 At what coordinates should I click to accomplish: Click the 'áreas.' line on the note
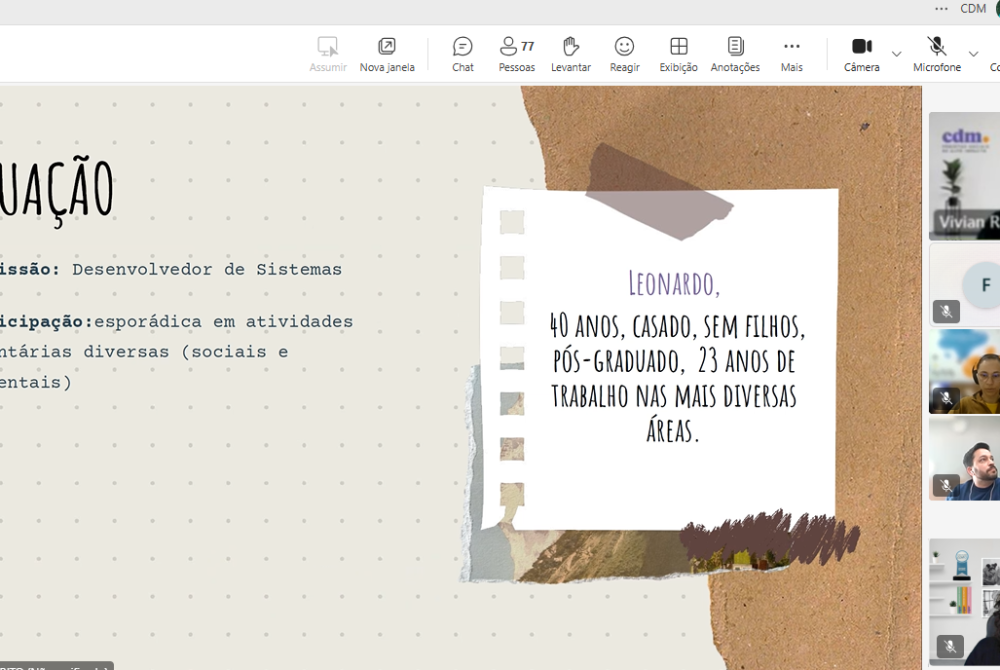pos(673,430)
